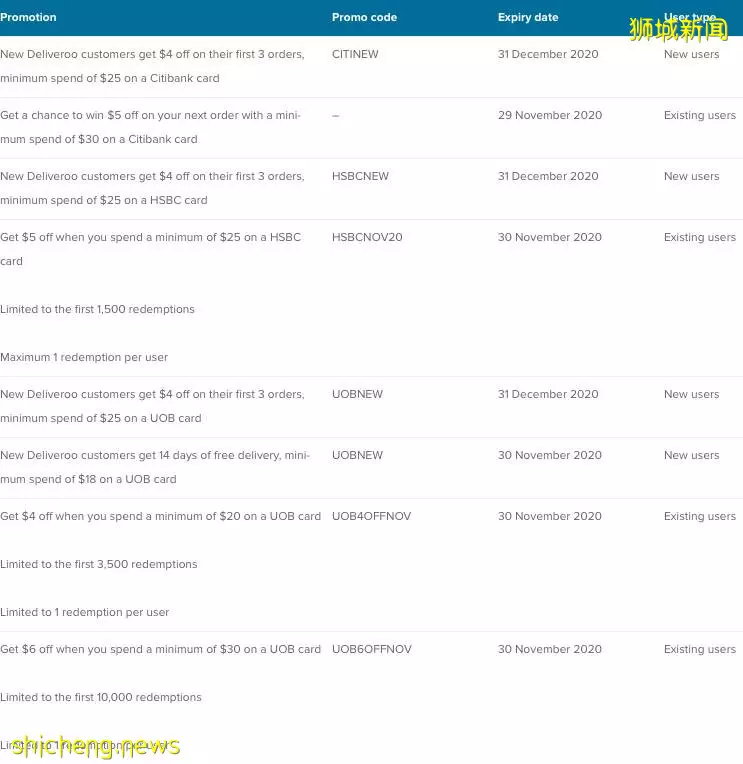Click 'New users' in the CITINEW row

click(x=692, y=54)
